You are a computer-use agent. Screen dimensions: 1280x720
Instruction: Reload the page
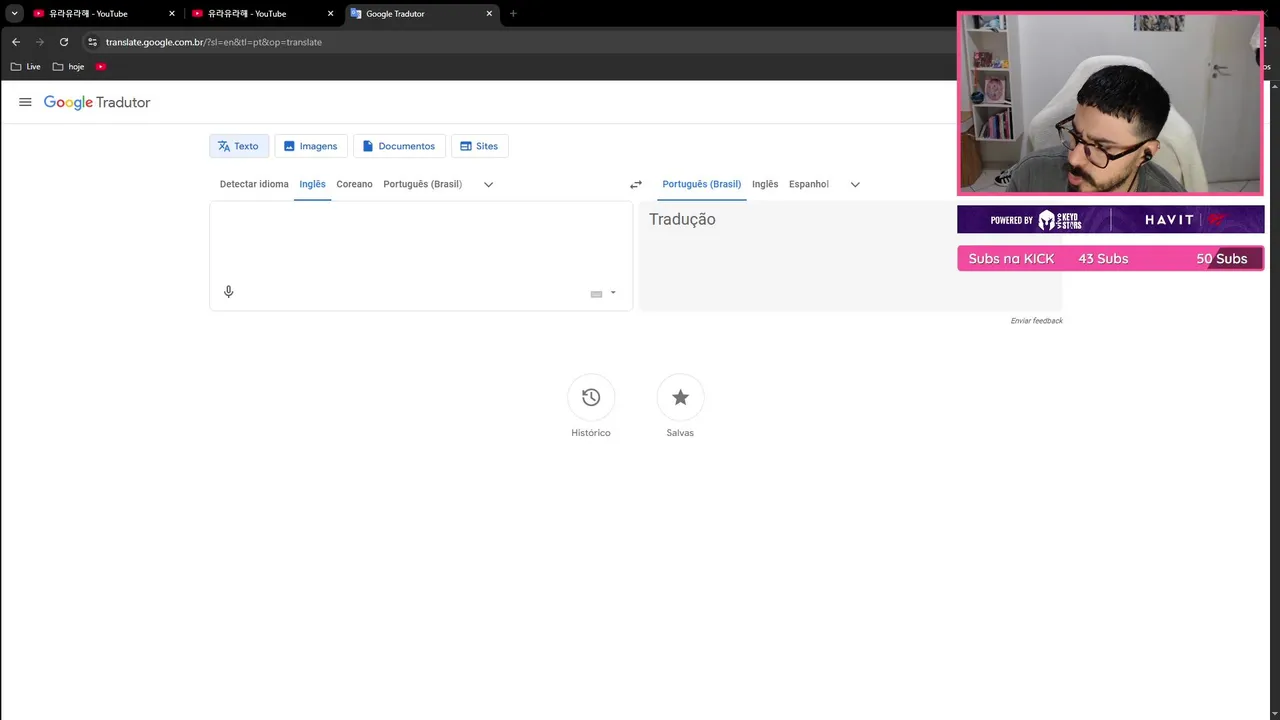click(64, 42)
